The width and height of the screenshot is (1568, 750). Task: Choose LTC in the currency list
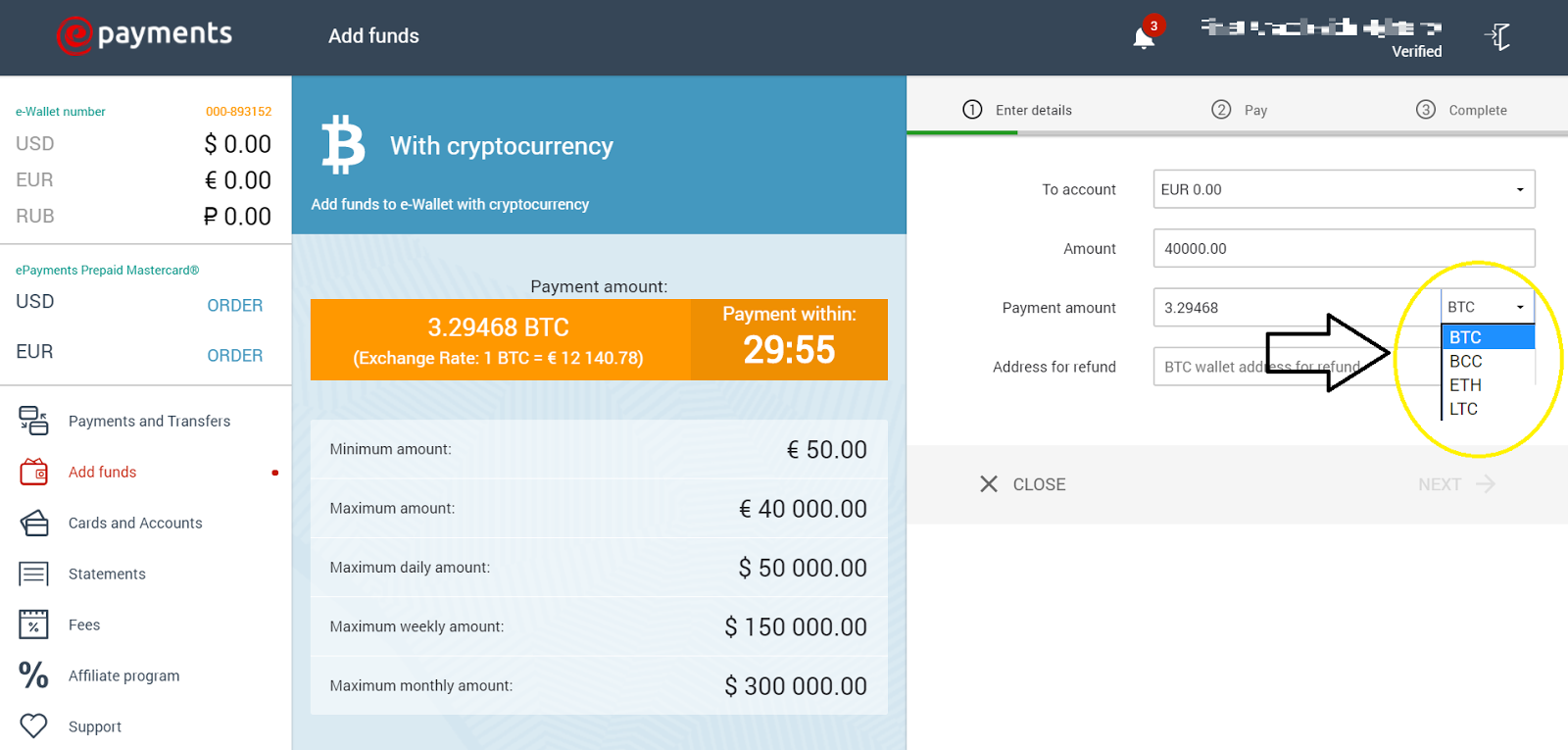(1463, 409)
